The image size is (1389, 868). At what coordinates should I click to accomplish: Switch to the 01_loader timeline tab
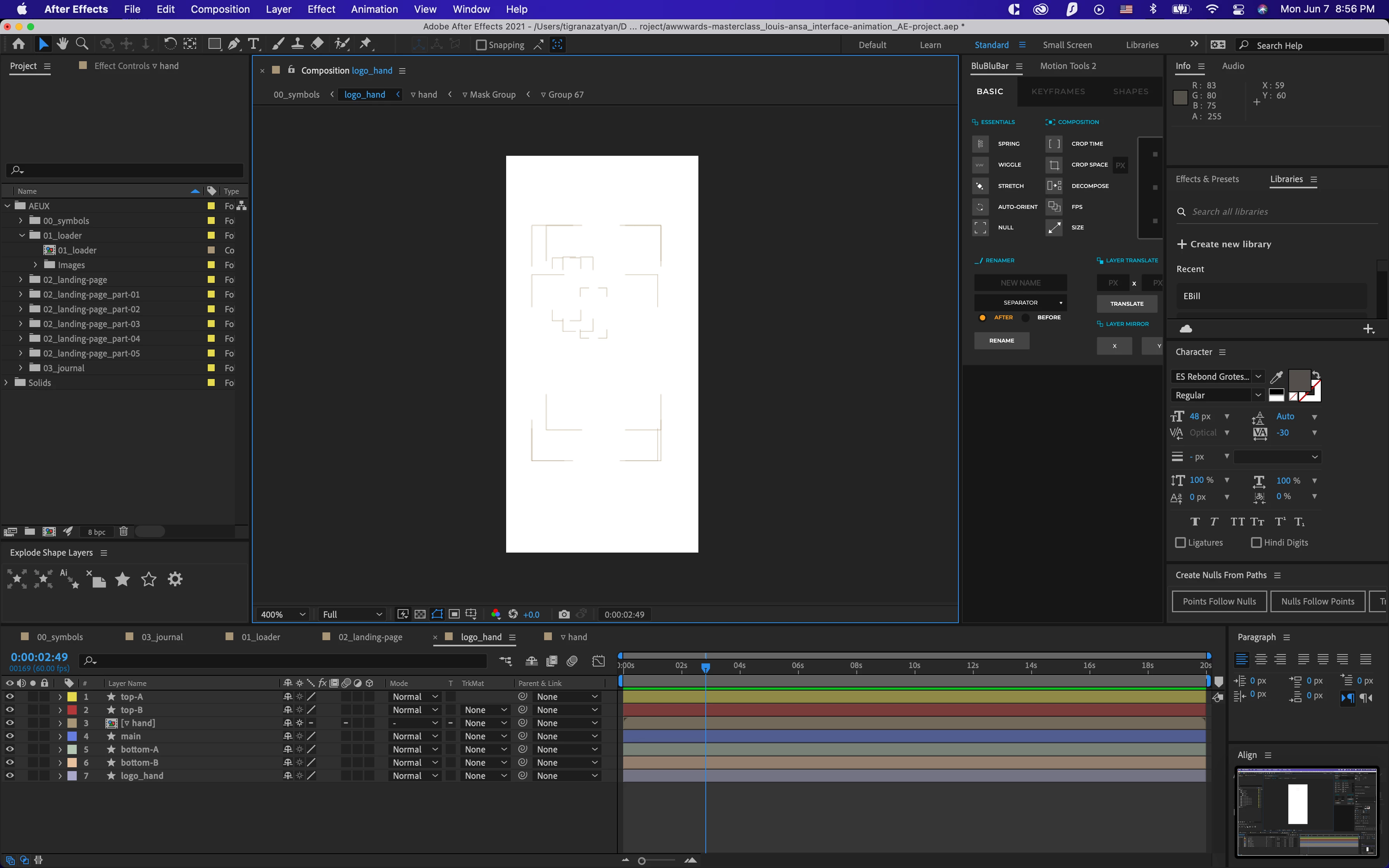coord(260,637)
